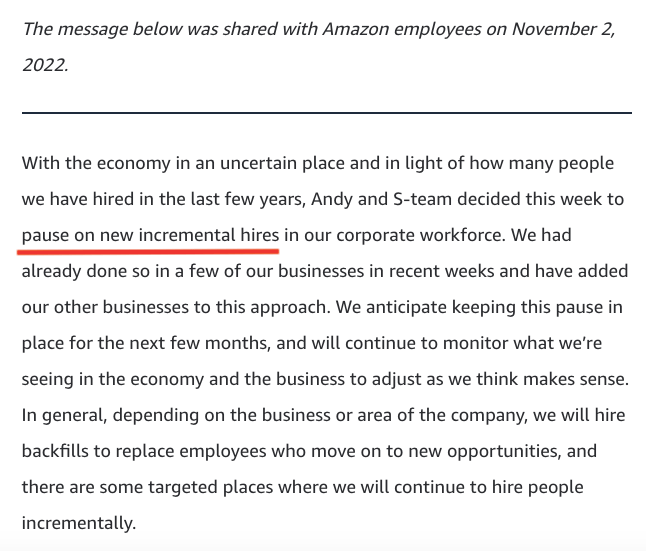Click the horizontal divider line below the intro
The height and width of the screenshot is (551, 646).
(326, 113)
